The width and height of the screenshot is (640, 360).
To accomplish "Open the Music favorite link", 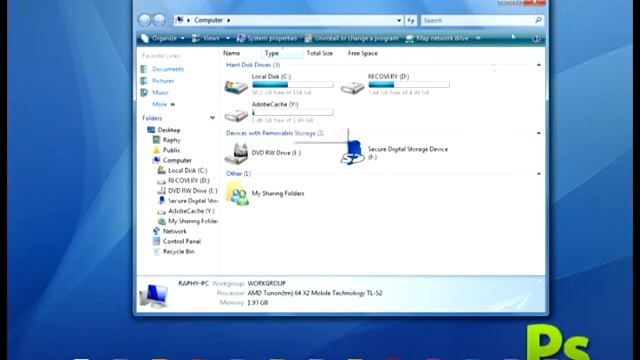I will [x=160, y=93].
